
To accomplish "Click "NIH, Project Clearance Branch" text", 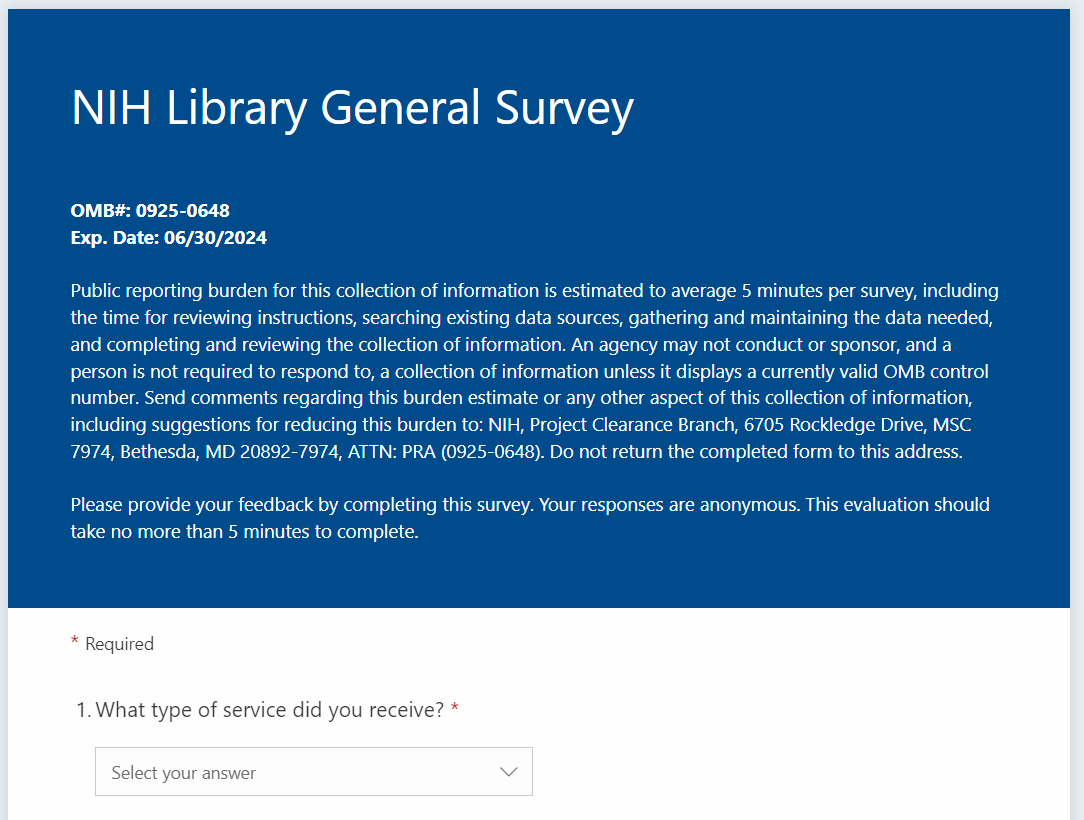I will [611, 424].
